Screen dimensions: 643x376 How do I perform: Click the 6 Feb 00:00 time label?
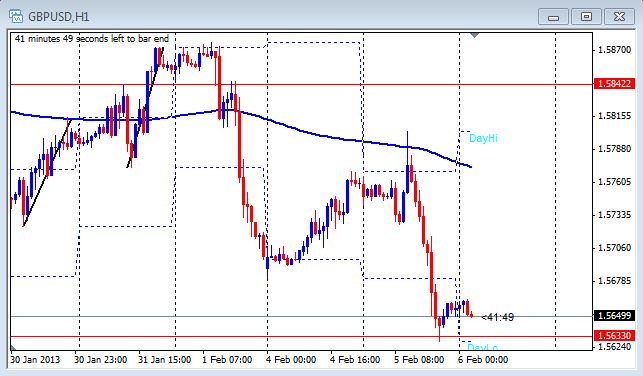pos(483,360)
